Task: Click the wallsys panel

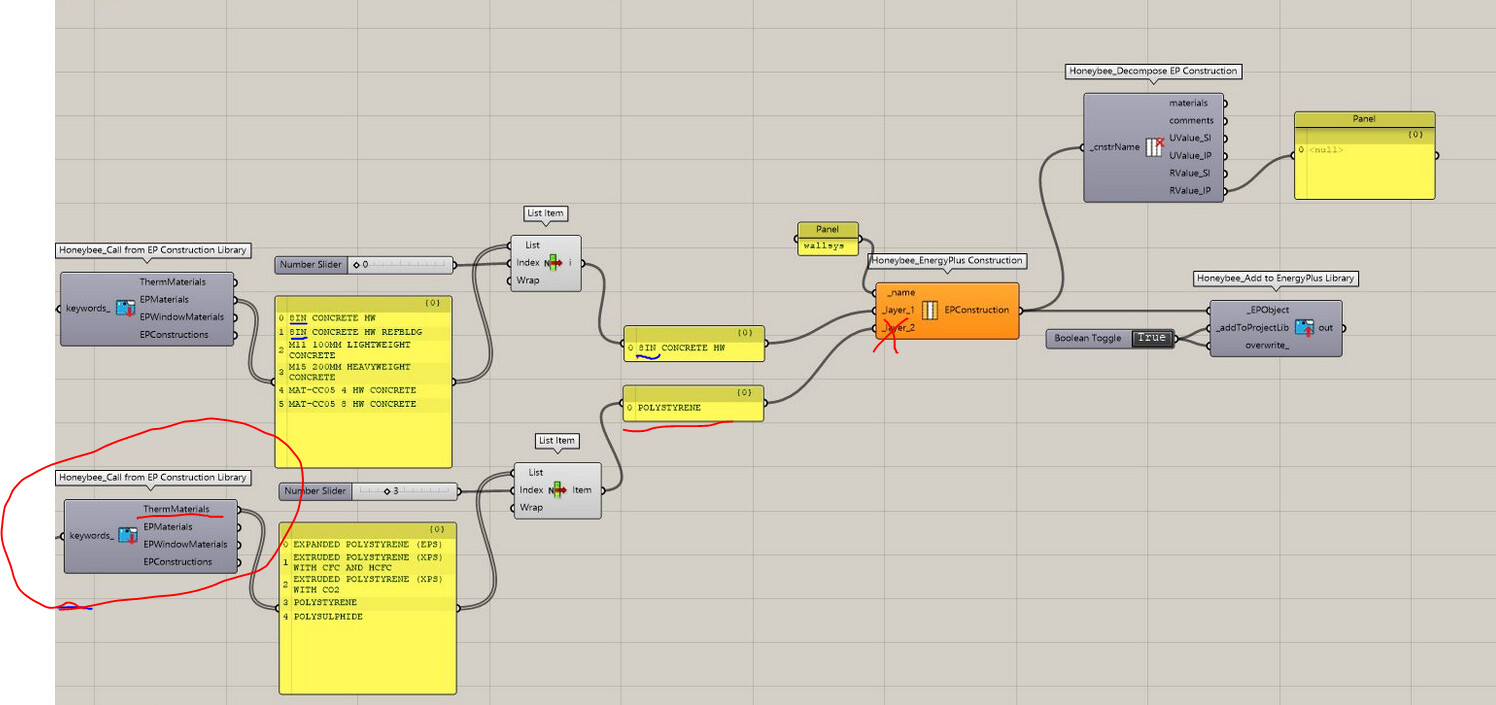Action: 827,238
